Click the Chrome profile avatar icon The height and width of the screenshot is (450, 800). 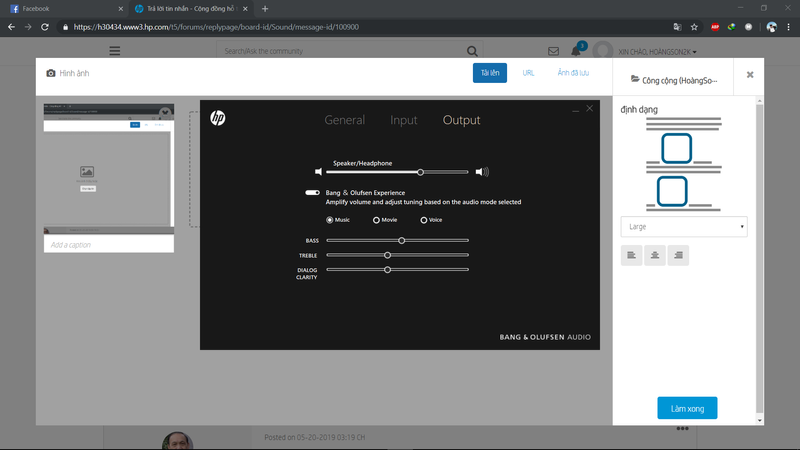[771, 27]
